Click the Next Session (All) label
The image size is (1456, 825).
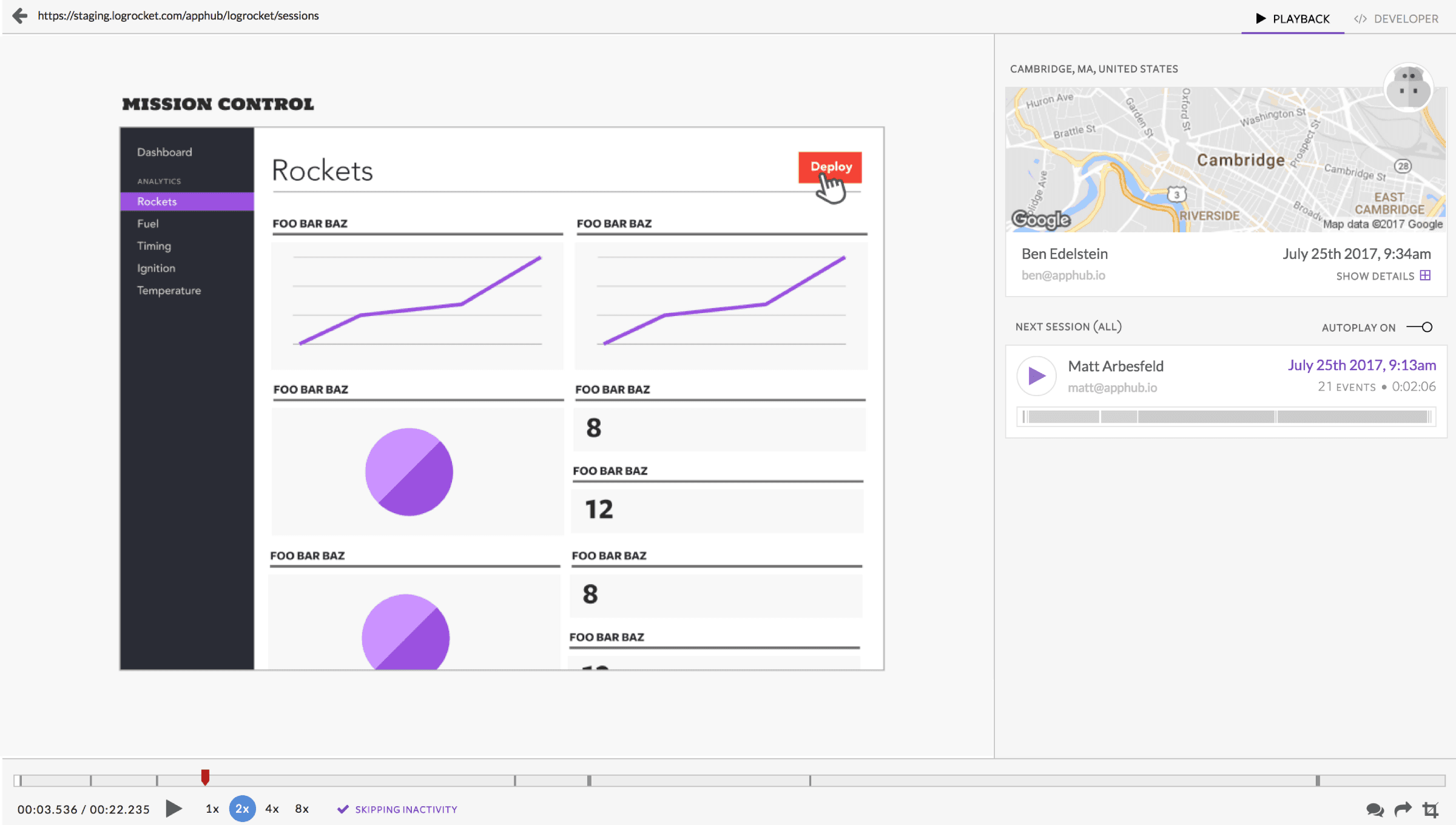[1068, 326]
